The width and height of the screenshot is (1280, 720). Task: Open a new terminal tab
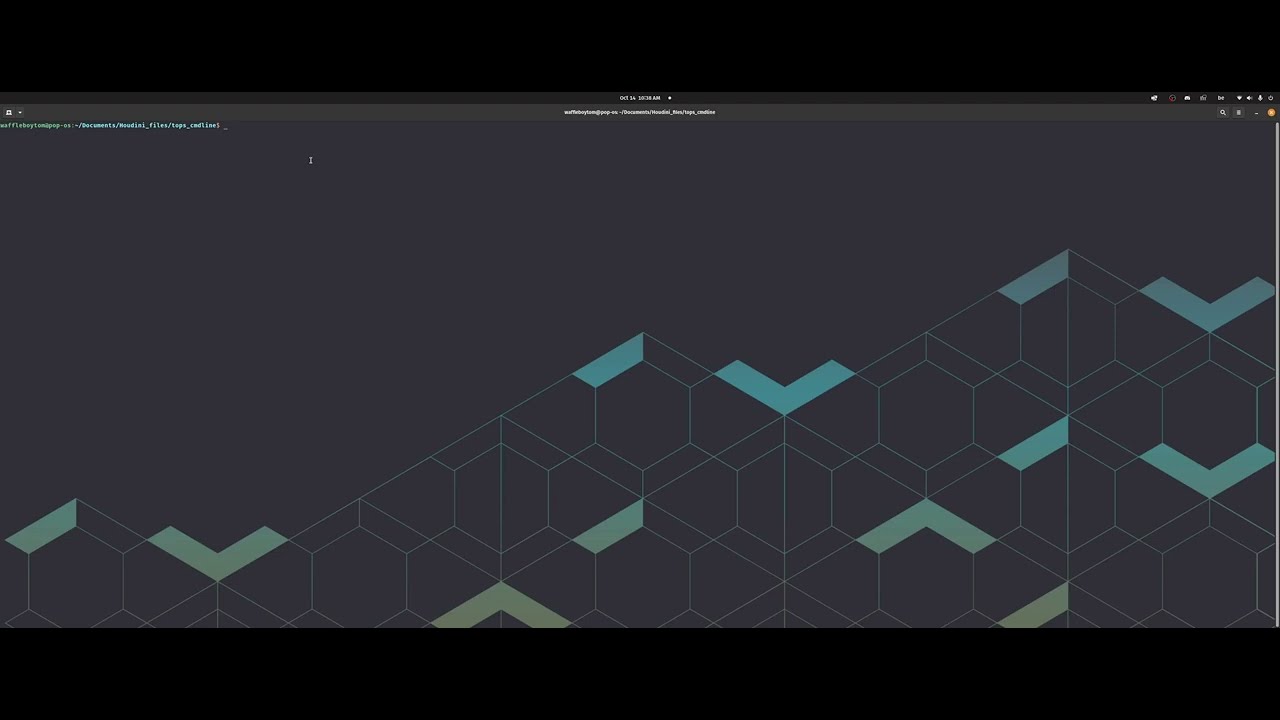pyautogui.click(x=9, y=112)
